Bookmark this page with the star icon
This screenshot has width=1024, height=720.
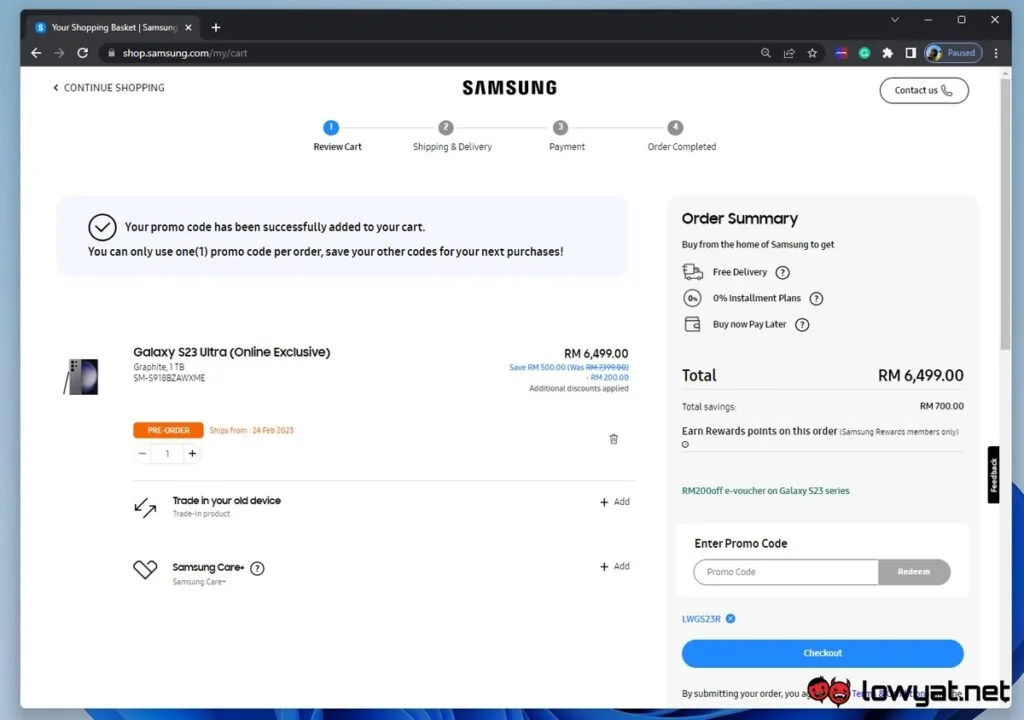click(812, 53)
